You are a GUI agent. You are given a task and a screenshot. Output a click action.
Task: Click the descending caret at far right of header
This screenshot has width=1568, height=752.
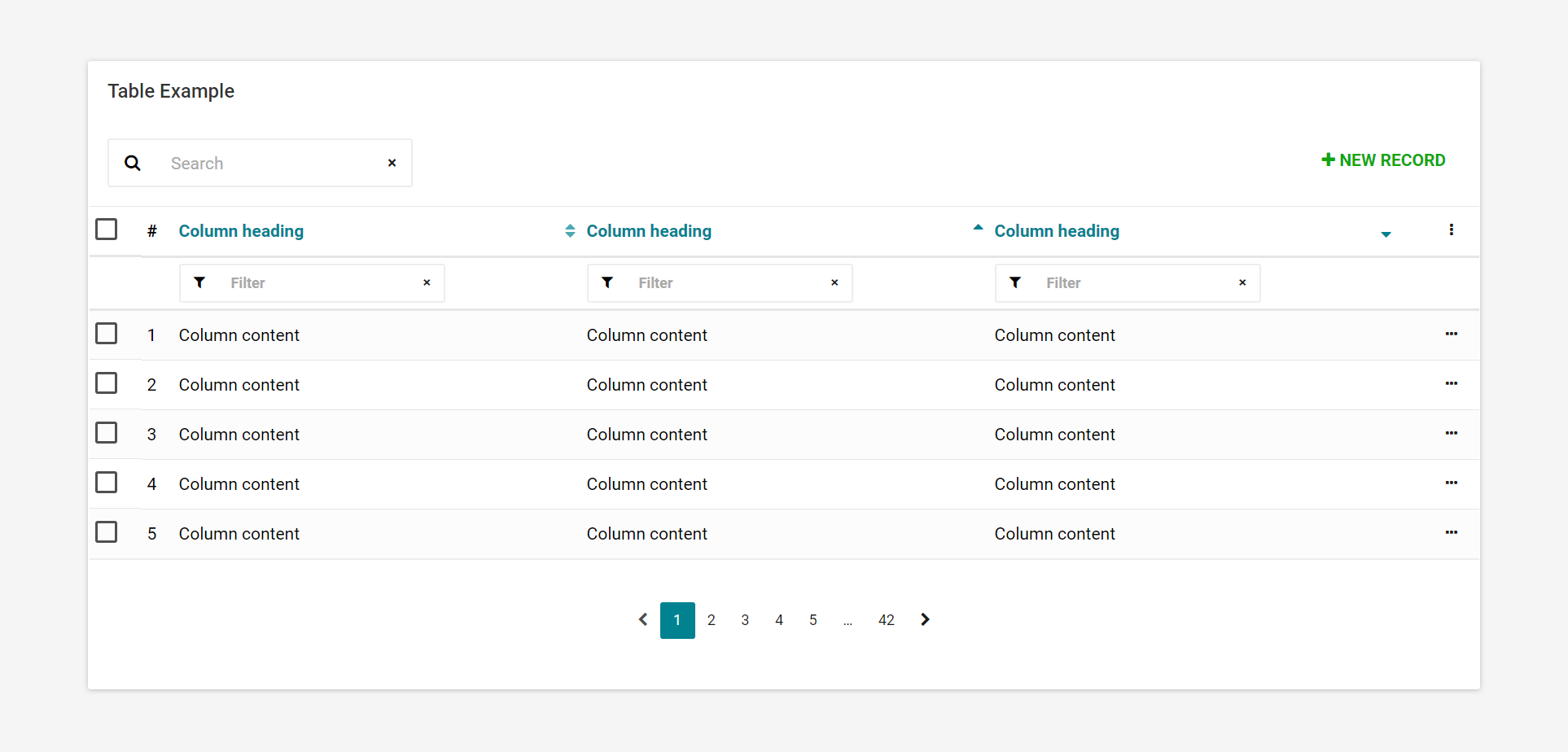(x=1386, y=234)
